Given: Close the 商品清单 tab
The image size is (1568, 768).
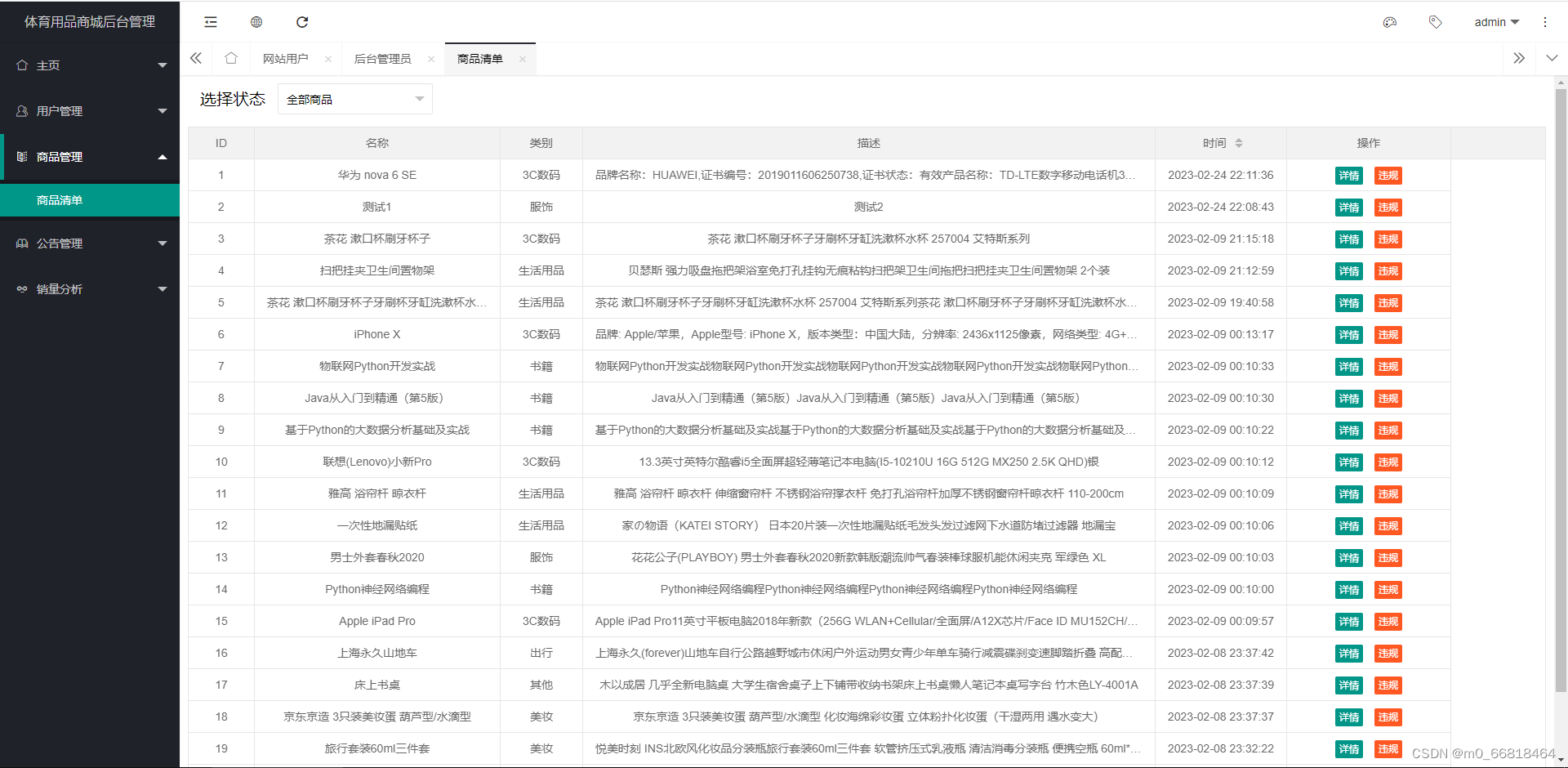Looking at the screenshot, I should coord(523,59).
